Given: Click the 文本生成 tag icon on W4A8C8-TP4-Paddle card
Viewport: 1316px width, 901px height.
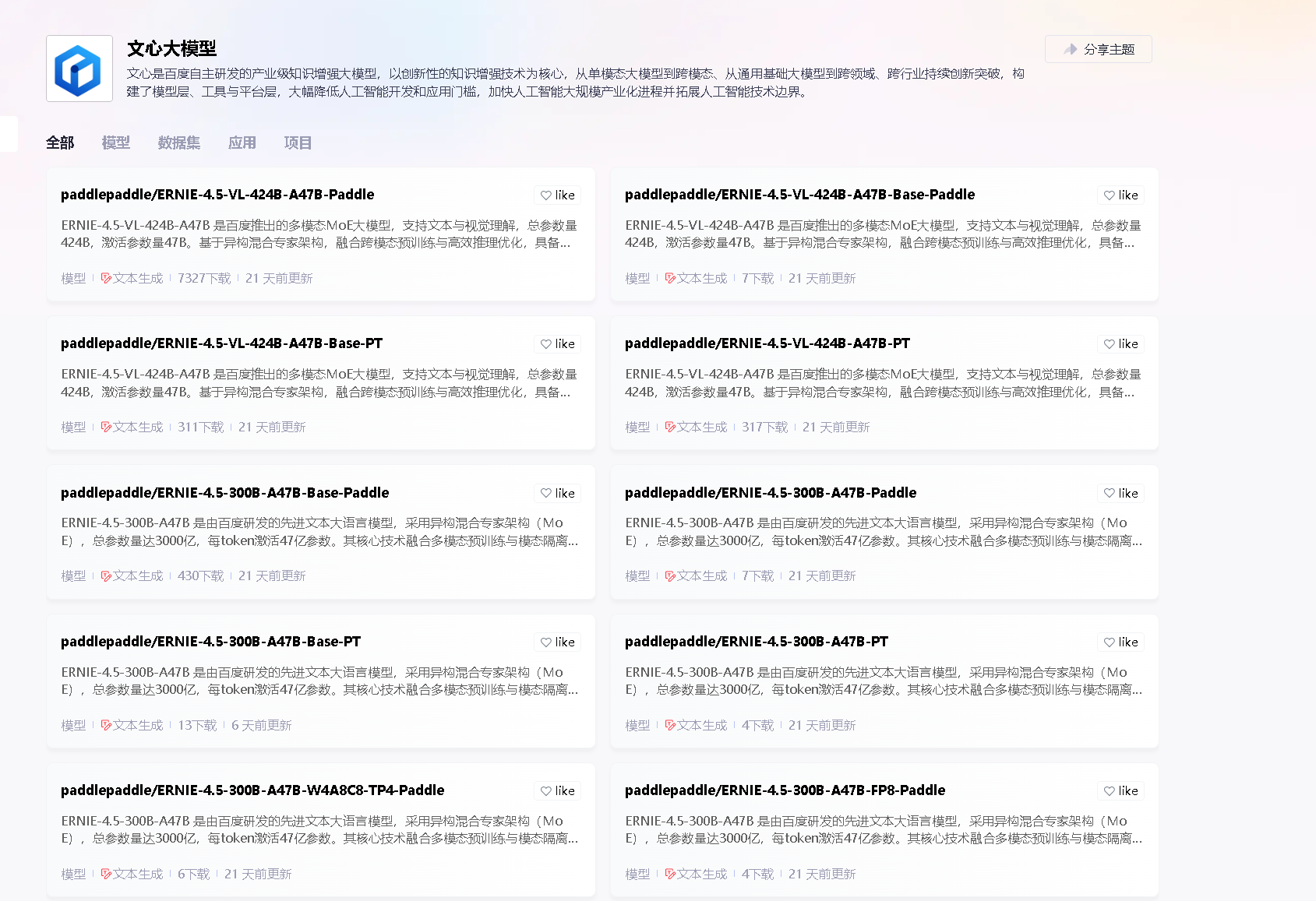Looking at the screenshot, I should tap(106, 874).
